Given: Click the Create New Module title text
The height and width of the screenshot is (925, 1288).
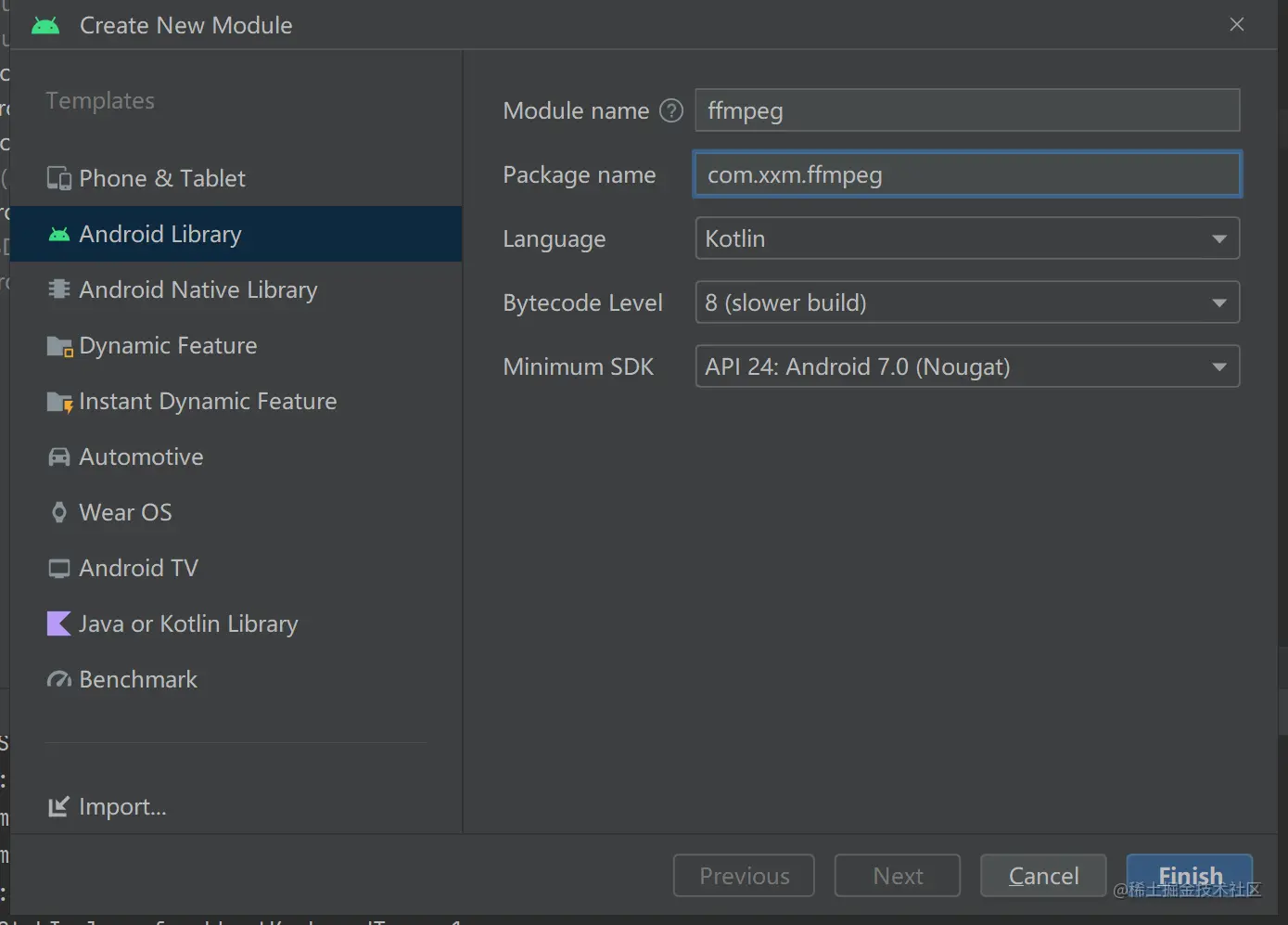Looking at the screenshot, I should coord(186,25).
